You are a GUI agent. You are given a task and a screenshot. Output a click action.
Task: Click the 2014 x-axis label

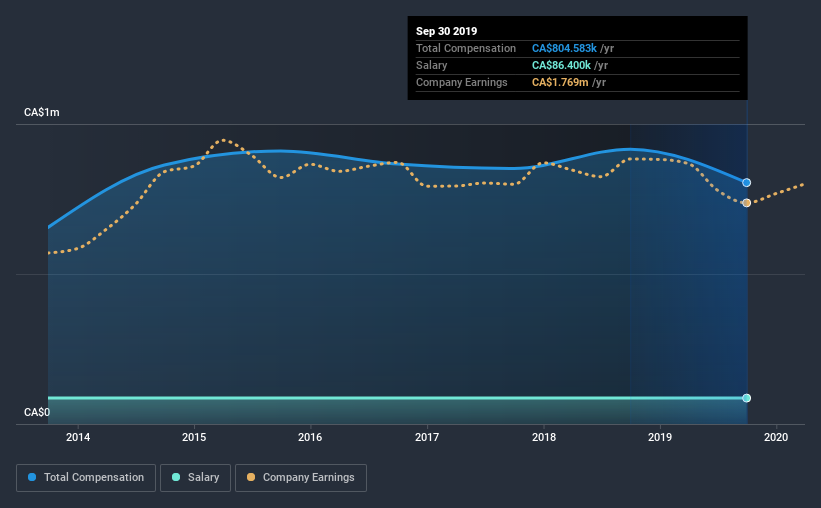coord(78,437)
